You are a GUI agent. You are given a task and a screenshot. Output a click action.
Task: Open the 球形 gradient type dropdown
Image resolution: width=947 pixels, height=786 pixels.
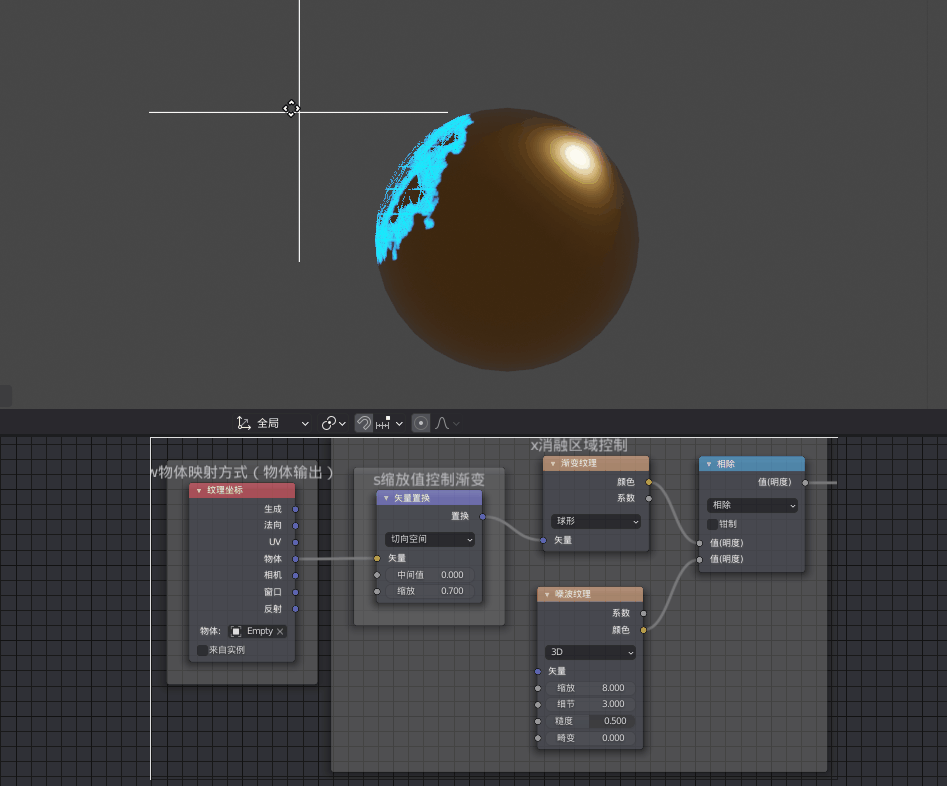pos(595,521)
